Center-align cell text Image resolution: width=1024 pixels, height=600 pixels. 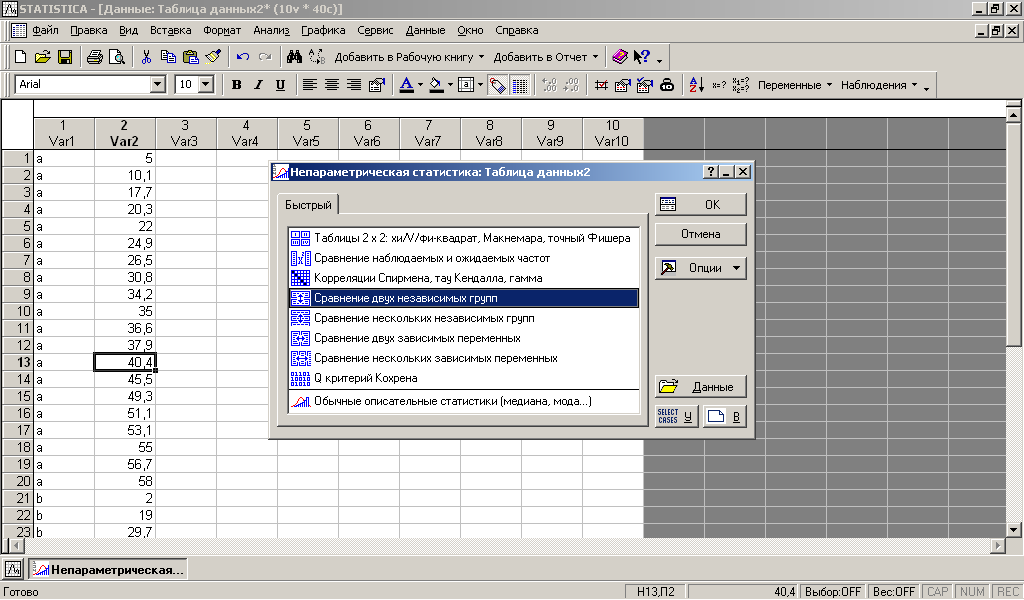(x=332, y=84)
